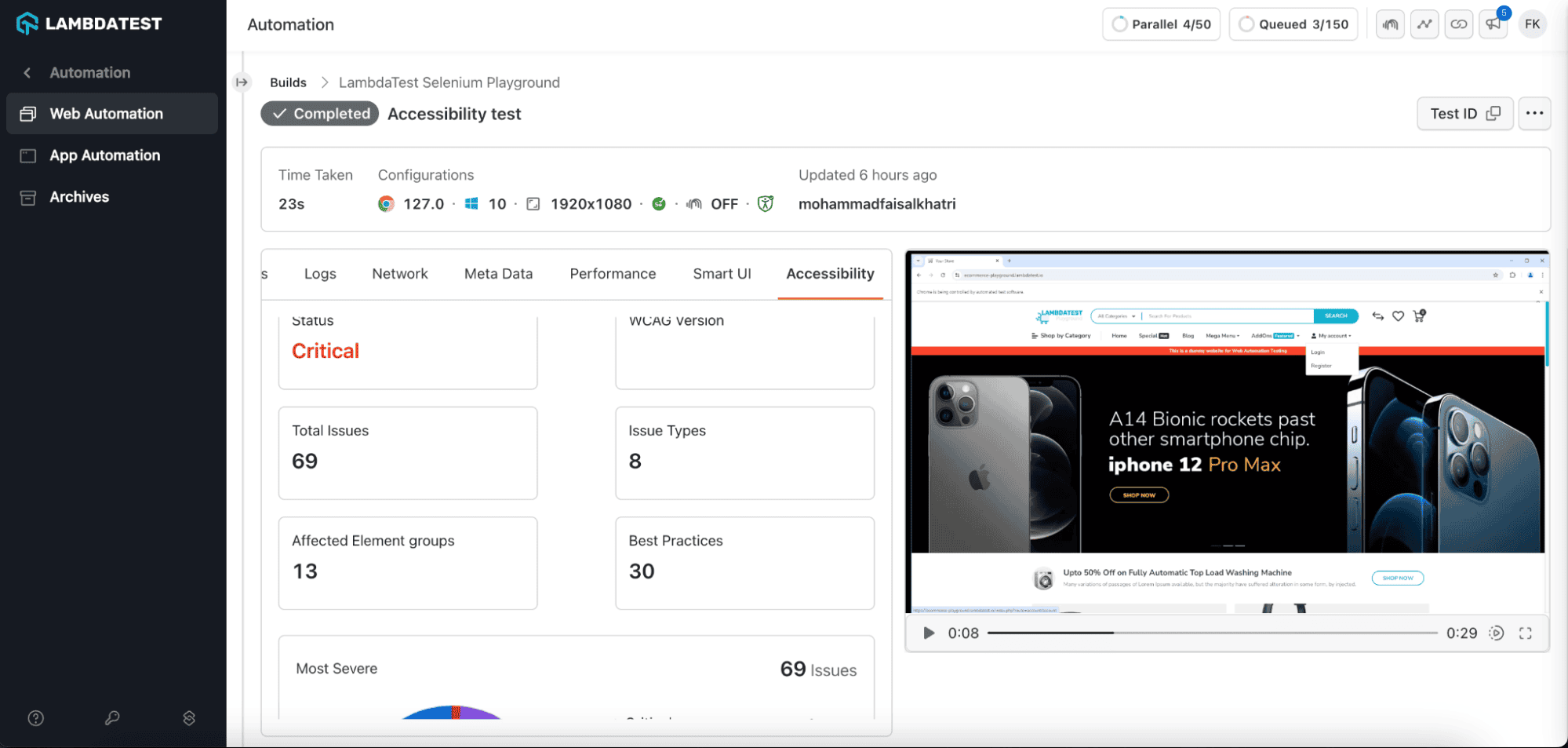Open the LambdaTest Selenium Playground breadcrumb
The width and height of the screenshot is (1568, 748).
449,82
